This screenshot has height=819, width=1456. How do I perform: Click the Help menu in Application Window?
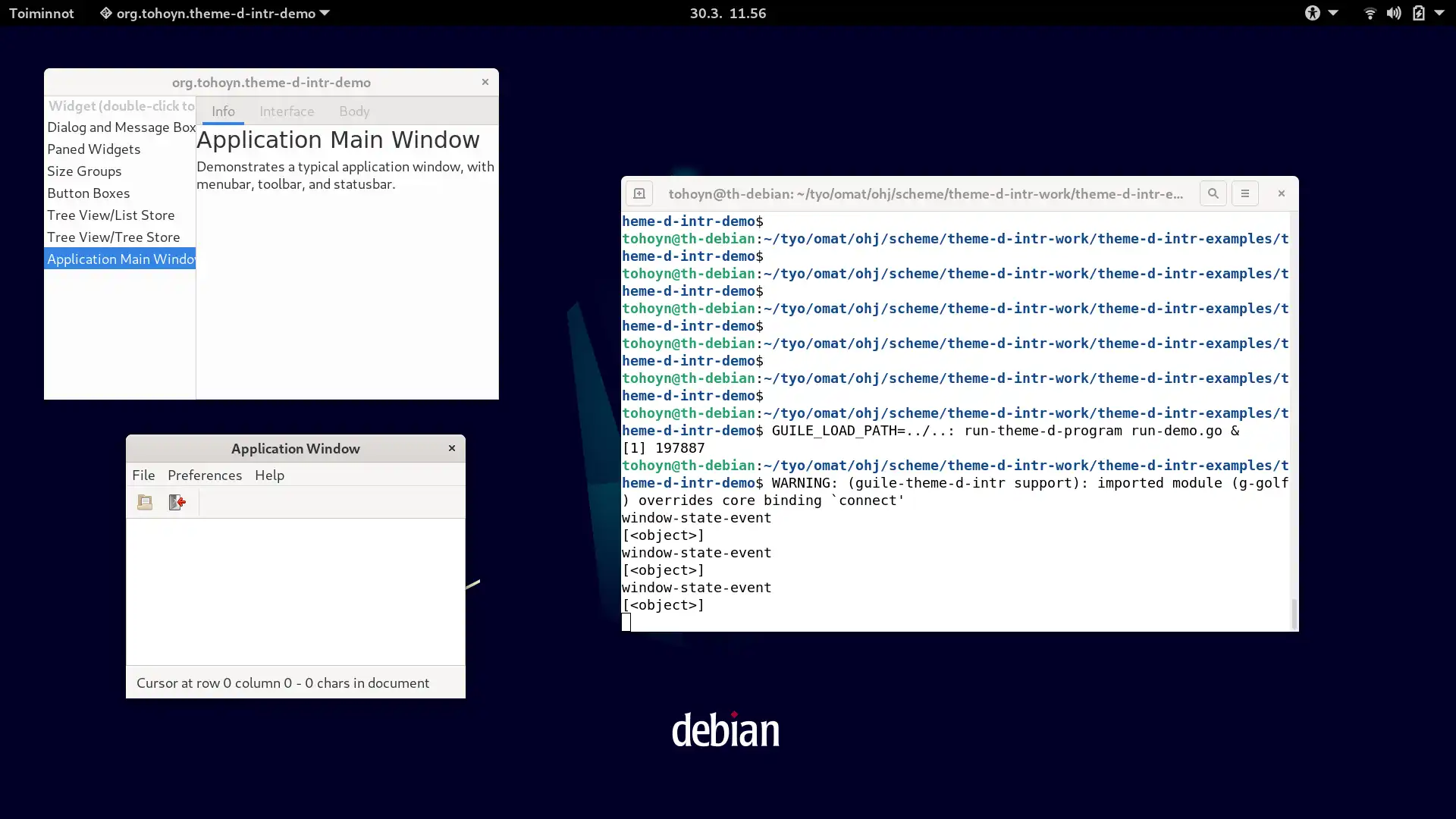click(269, 475)
